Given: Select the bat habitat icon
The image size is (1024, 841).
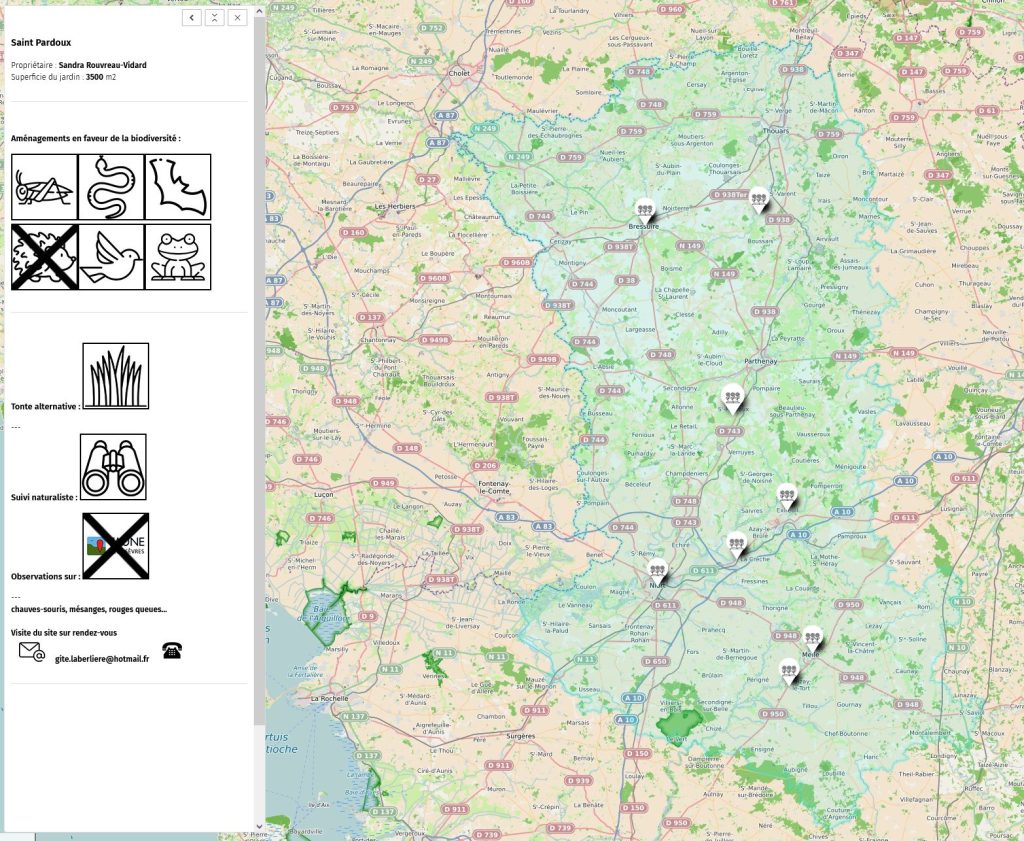Looking at the screenshot, I should 178,187.
